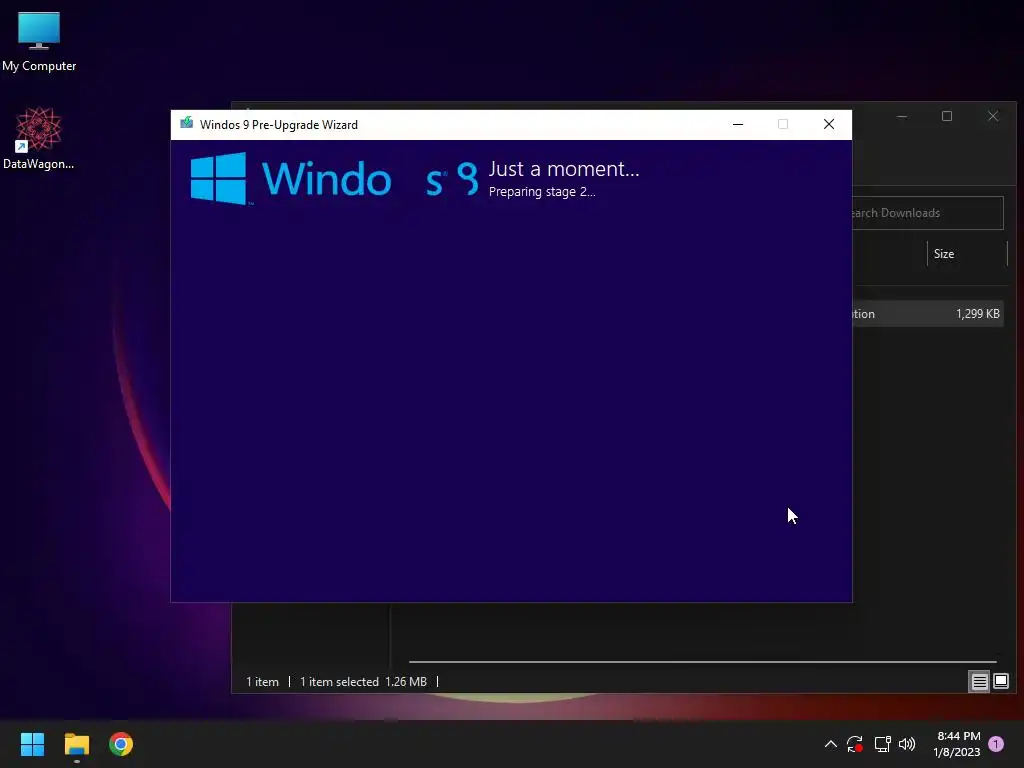
Task: Click the Search Downloads field in Explorer
Action: pyautogui.click(x=927, y=213)
